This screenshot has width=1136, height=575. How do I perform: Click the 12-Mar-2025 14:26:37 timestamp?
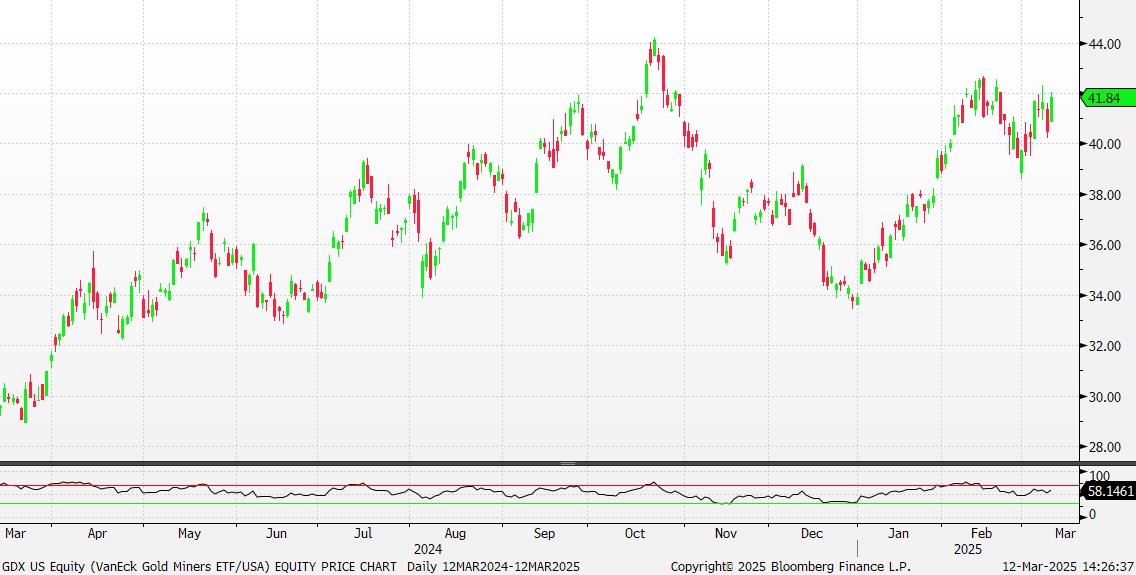[1069, 566]
